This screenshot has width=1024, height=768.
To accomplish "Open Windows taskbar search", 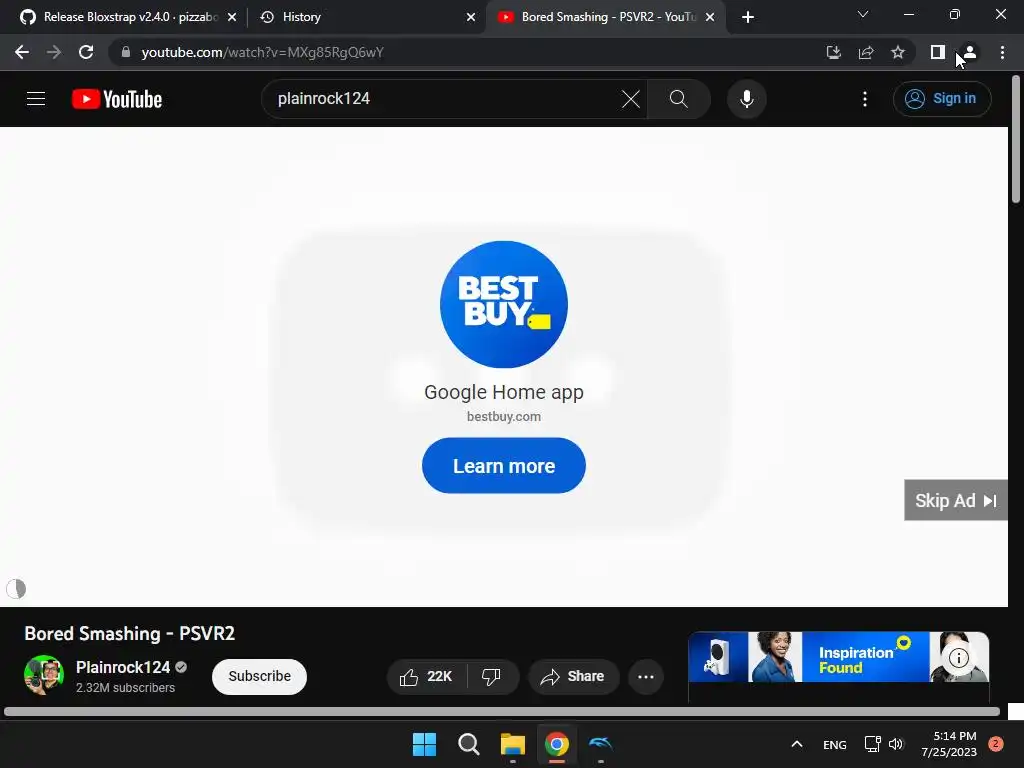I will pos(468,744).
